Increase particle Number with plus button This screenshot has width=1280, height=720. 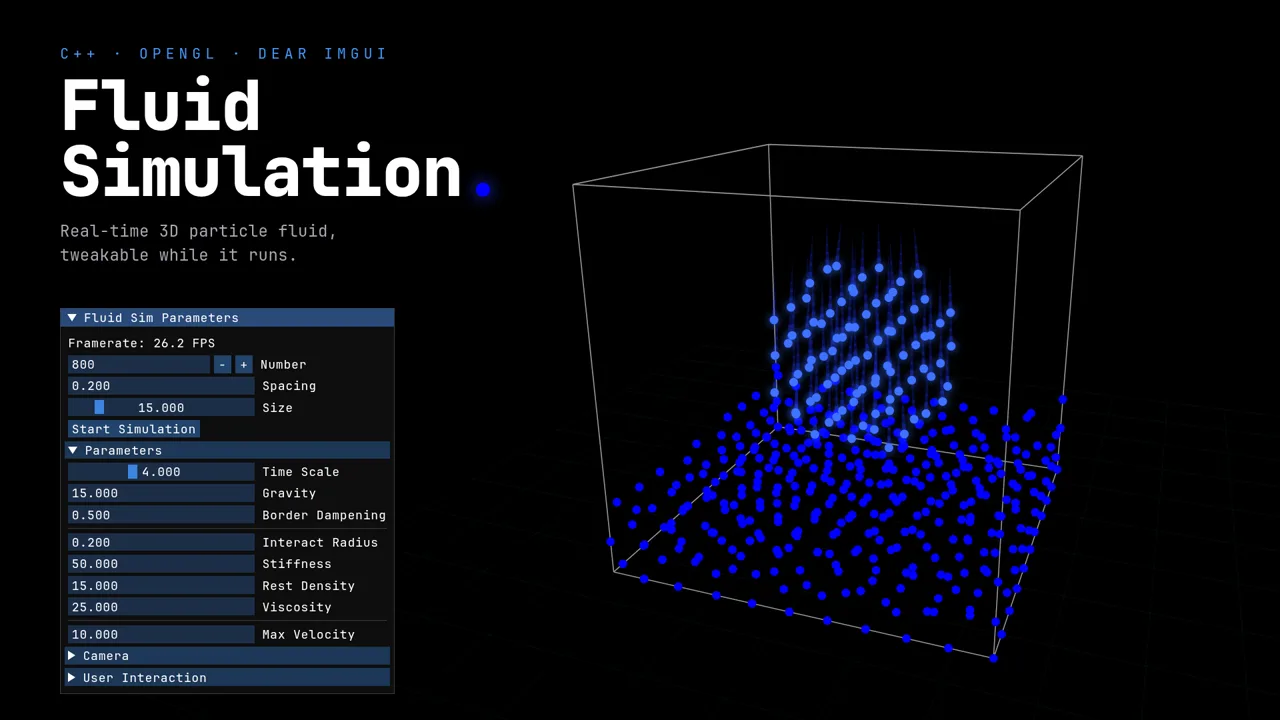[x=243, y=365]
